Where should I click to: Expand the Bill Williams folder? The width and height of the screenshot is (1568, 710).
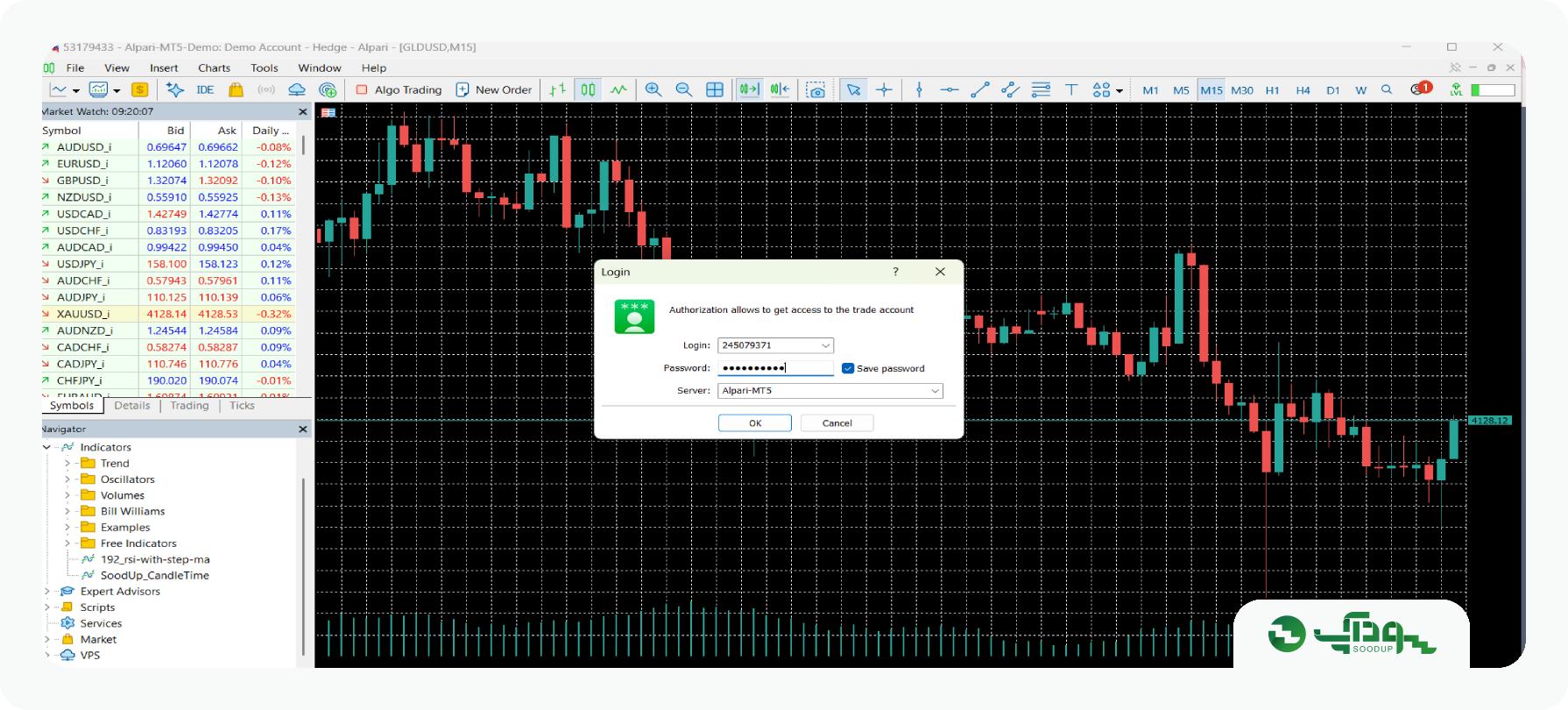pyautogui.click(x=67, y=511)
